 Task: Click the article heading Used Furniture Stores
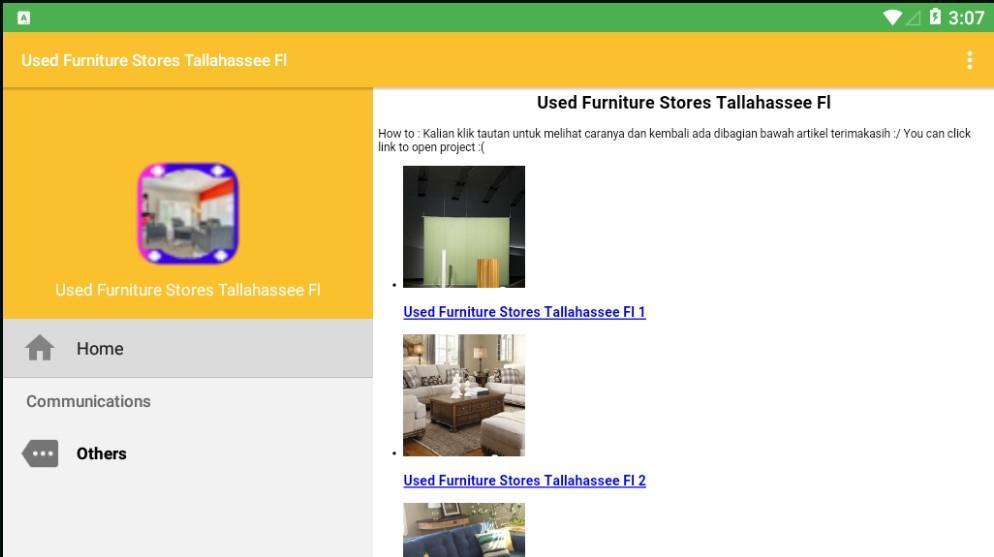pos(683,103)
